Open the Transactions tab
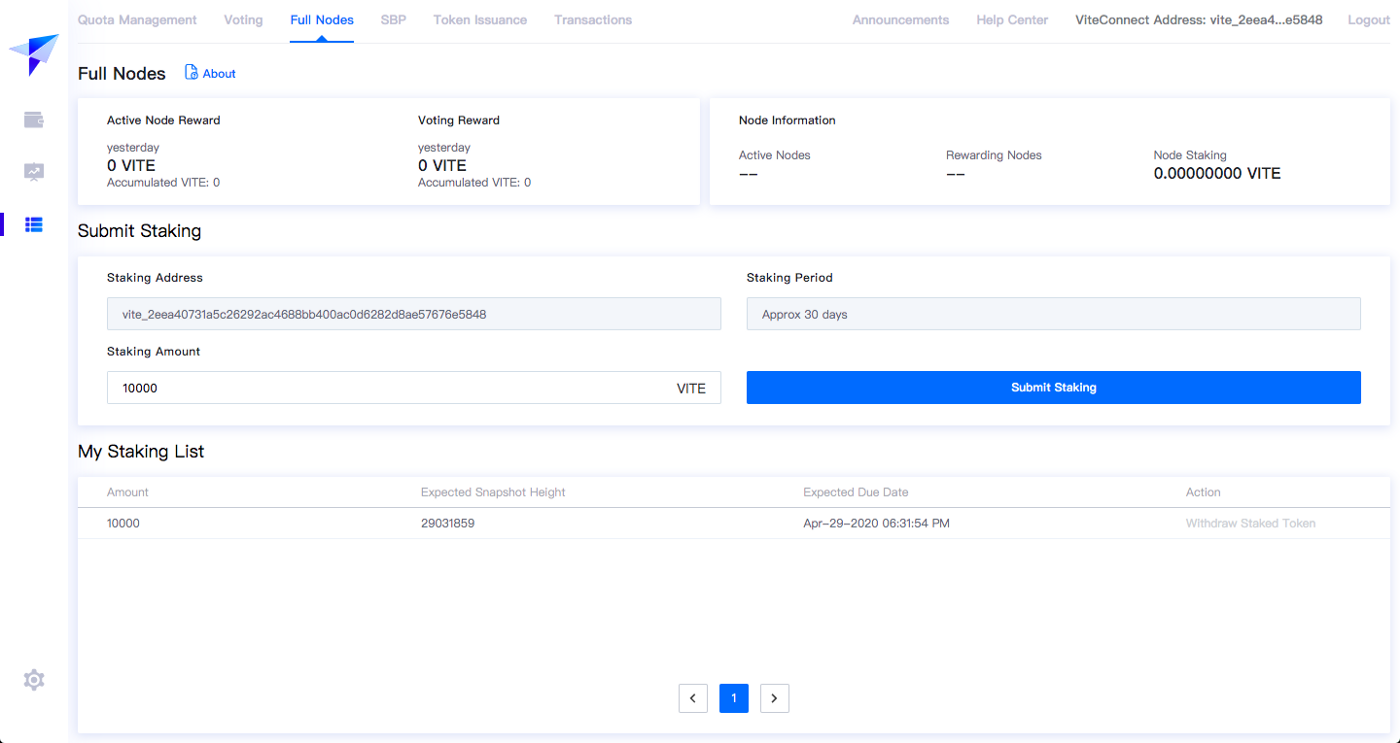Image resolution: width=1400 pixels, height=743 pixels. [x=593, y=20]
